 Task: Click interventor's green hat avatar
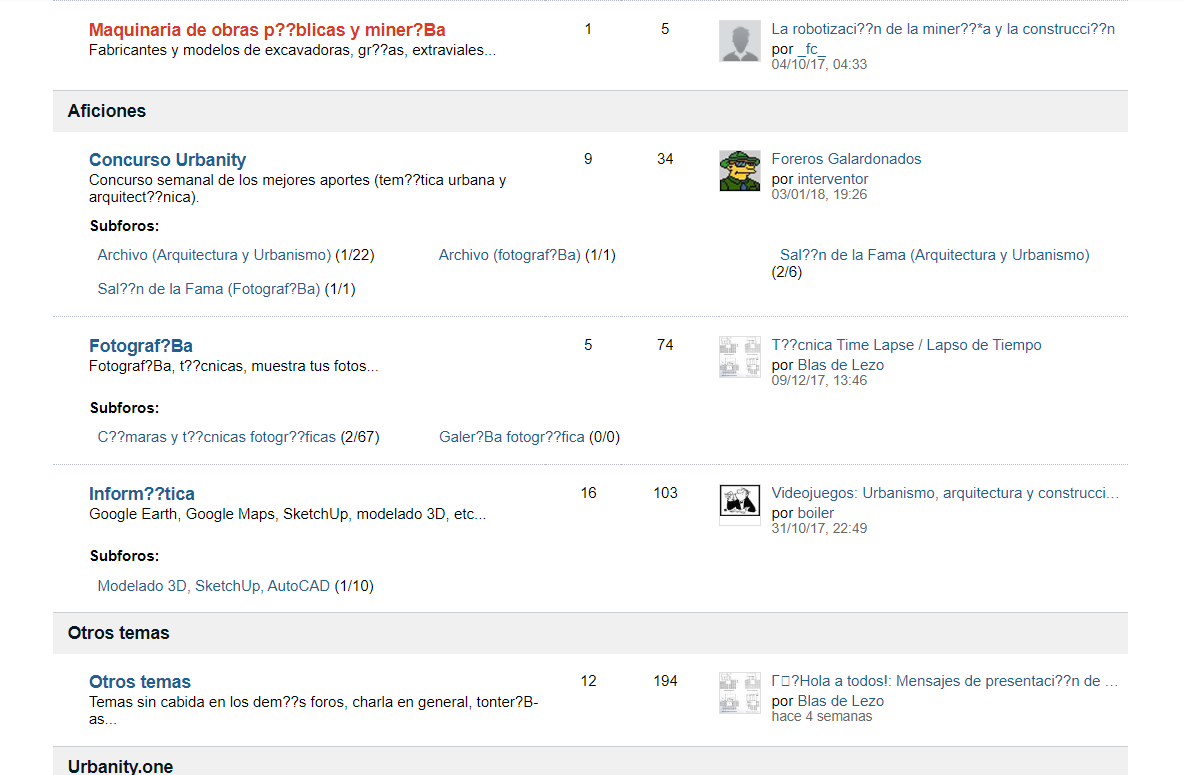click(739, 171)
